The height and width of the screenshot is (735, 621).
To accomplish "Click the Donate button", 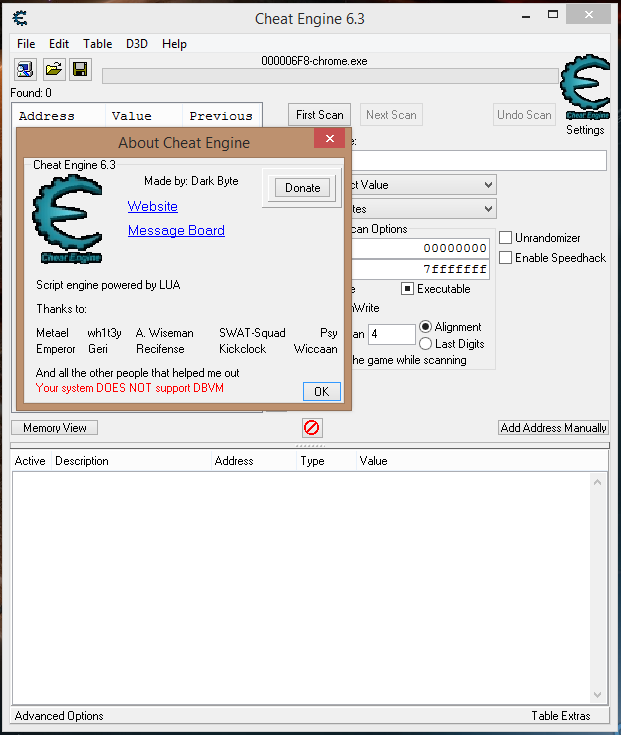I will coord(302,188).
